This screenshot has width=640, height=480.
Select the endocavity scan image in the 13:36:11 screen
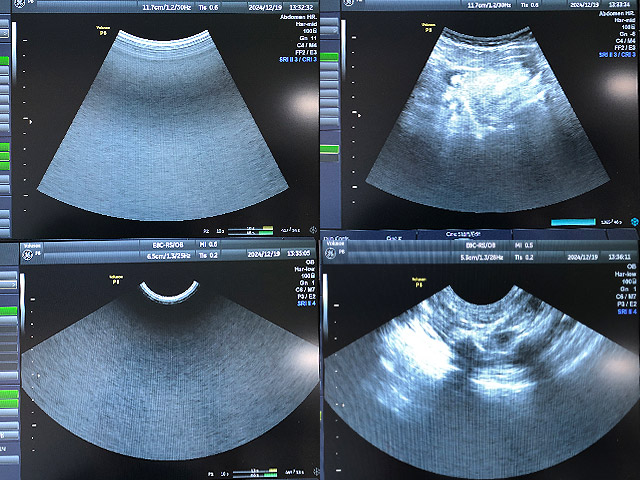(482, 382)
